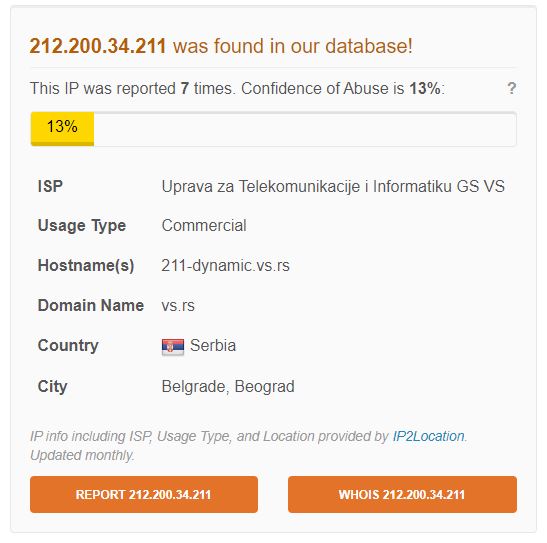Image resolution: width=547 pixels, height=543 pixels.
Task: Click the REPORT 212.200.34.211 button
Action: click(x=144, y=494)
